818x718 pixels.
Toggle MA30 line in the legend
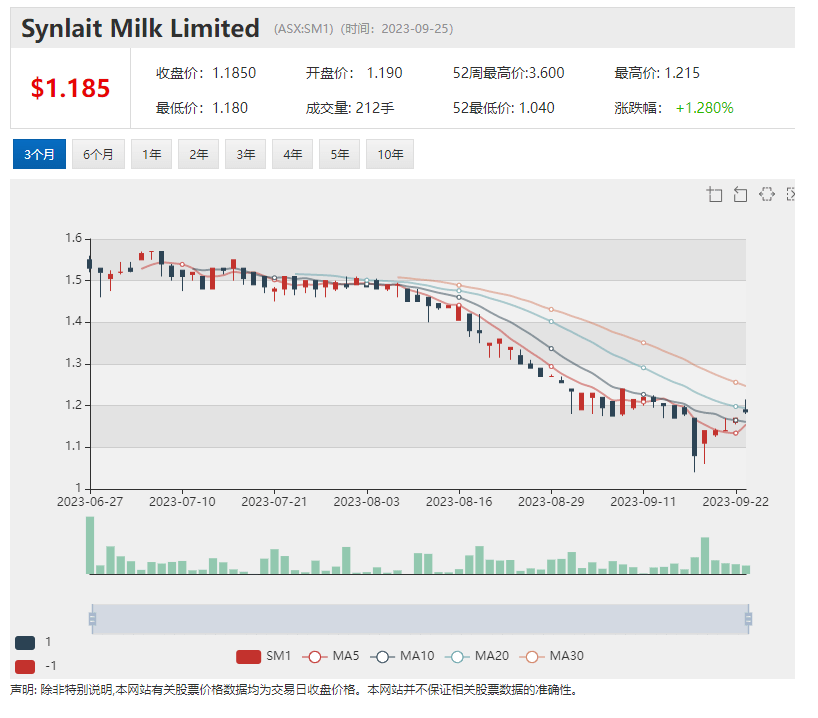point(552,656)
